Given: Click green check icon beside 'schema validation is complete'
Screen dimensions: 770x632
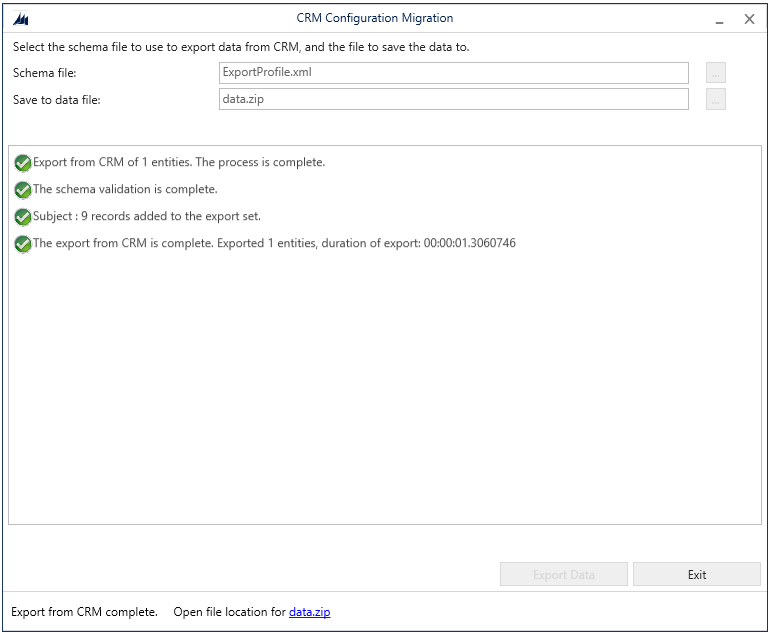Looking at the screenshot, I should pyautogui.click(x=23, y=190).
